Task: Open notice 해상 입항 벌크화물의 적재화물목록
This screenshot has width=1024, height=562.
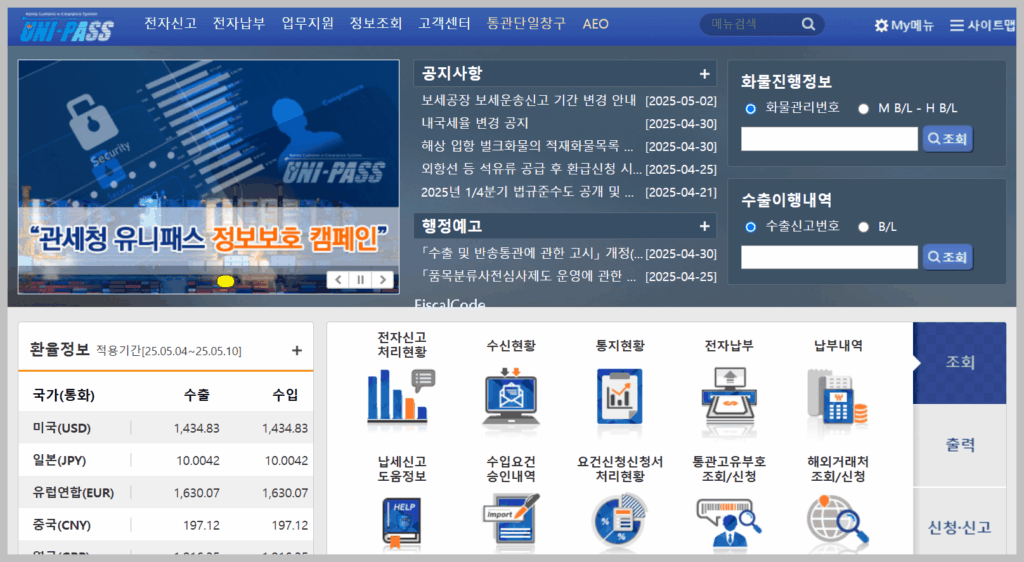Action: tap(527, 146)
